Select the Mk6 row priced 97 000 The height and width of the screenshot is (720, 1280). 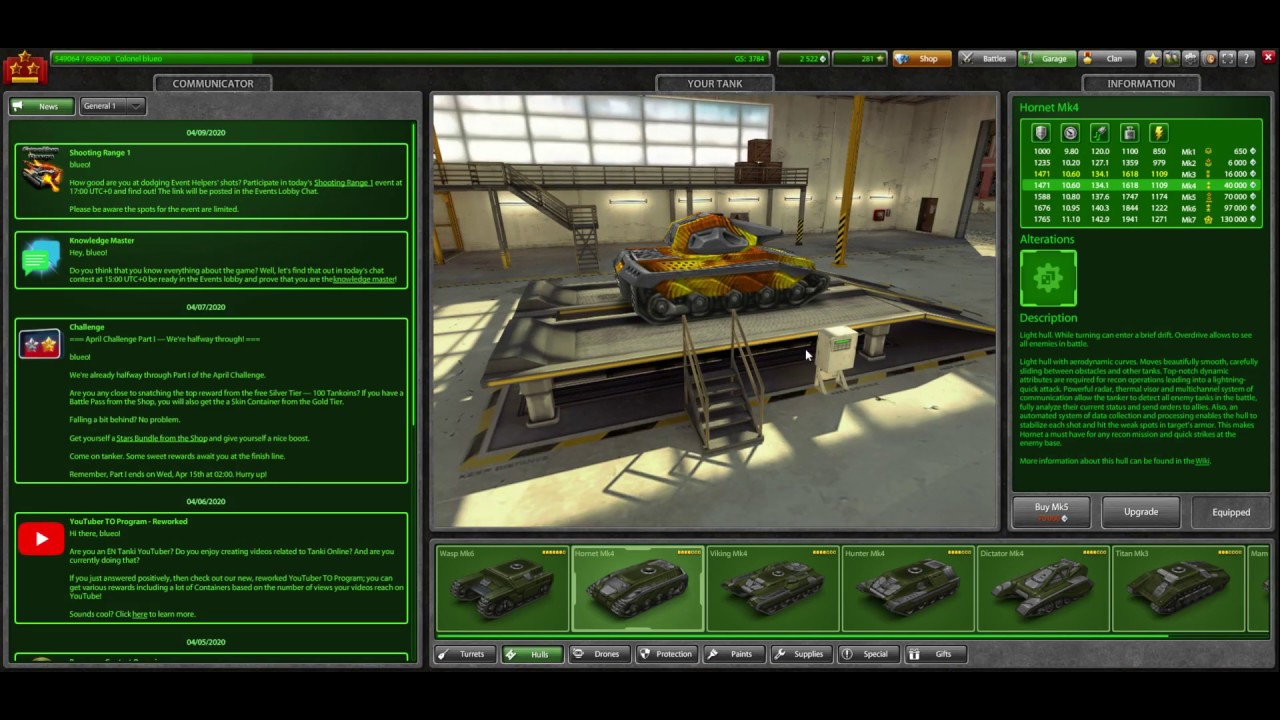[x=1140, y=208]
